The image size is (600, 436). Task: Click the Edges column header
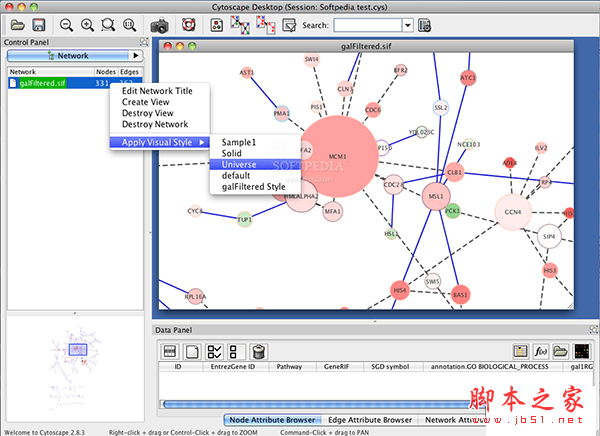pyautogui.click(x=129, y=72)
